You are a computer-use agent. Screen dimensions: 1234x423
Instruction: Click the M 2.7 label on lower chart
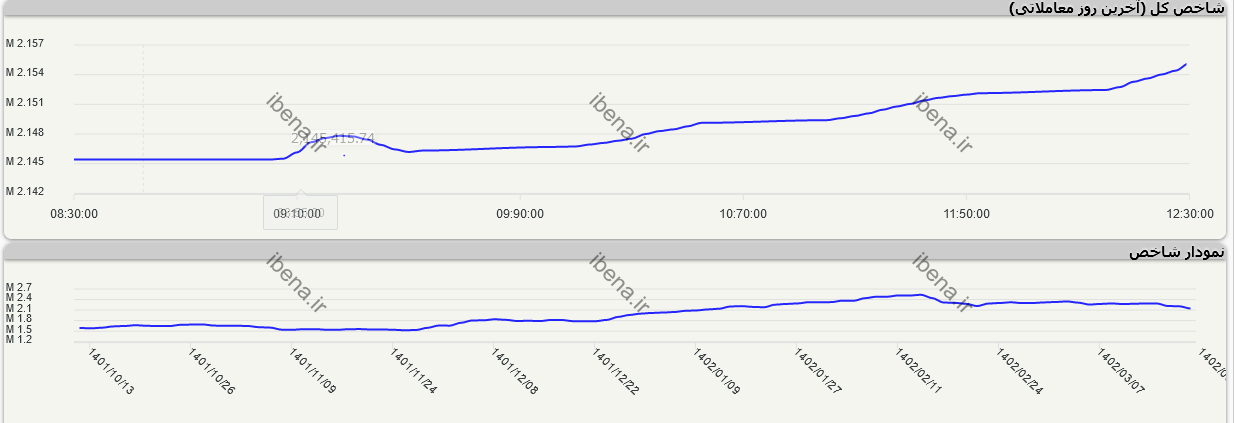[20, 288]
